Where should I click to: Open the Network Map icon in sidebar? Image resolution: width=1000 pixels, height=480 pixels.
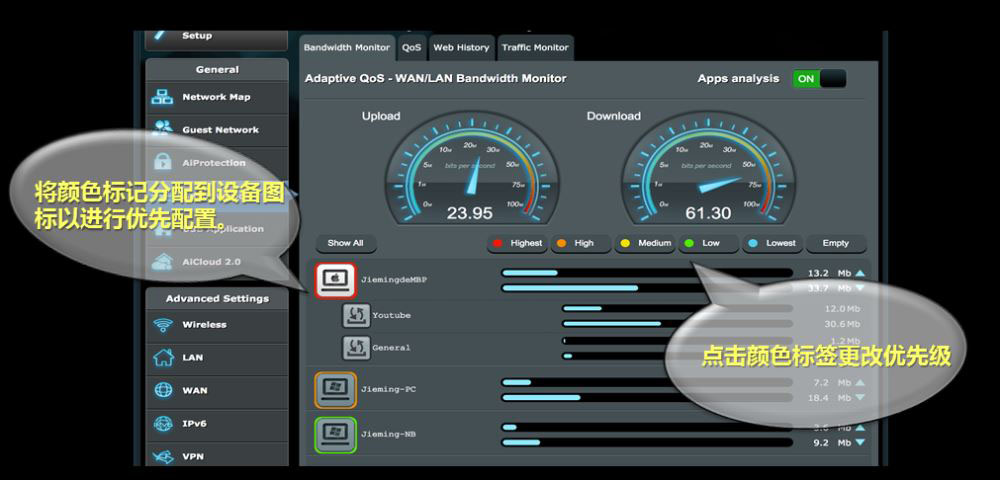tap(162, 98)
